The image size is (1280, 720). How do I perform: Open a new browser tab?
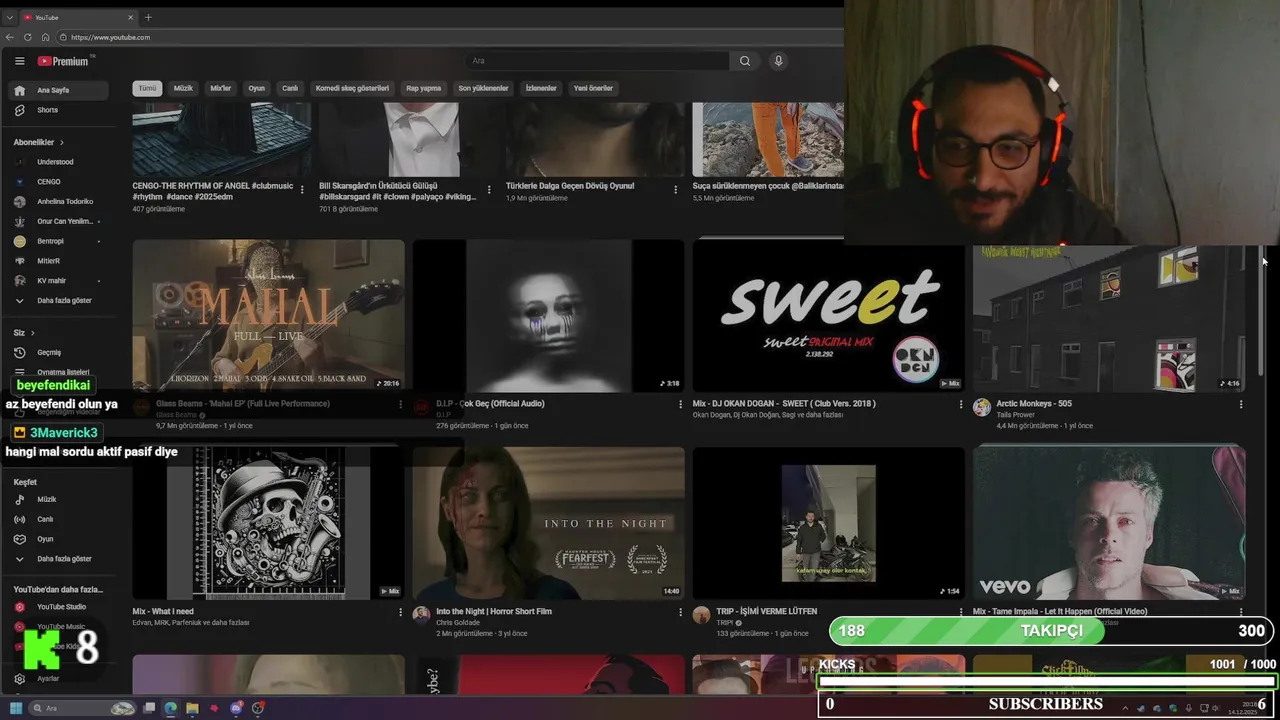click(x=148, y=17)
